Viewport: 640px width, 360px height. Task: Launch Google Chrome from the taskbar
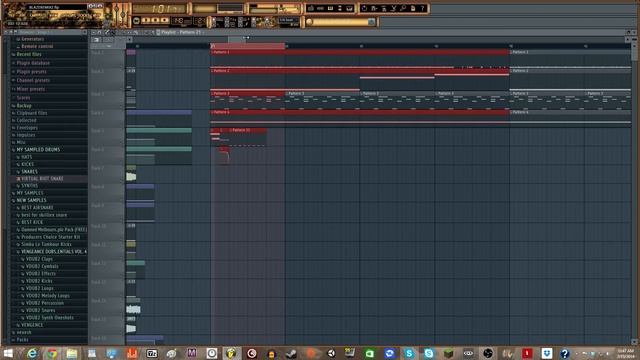pos(52,353)
